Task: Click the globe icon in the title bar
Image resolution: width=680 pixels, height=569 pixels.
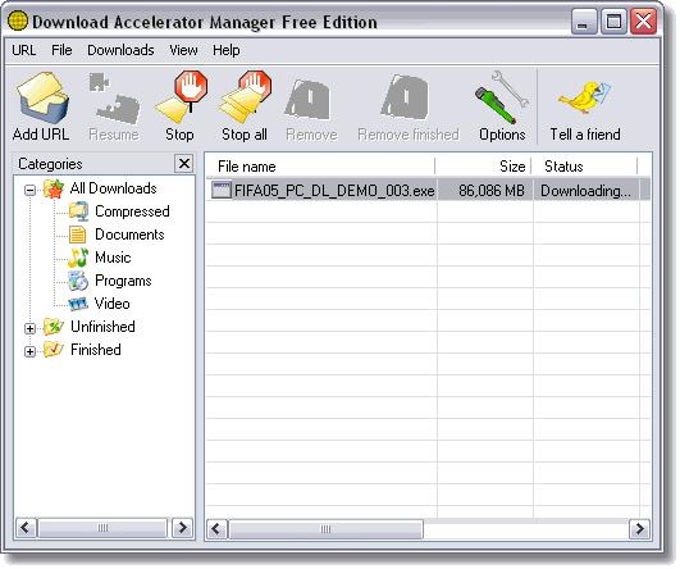Action: coord(18,21)
